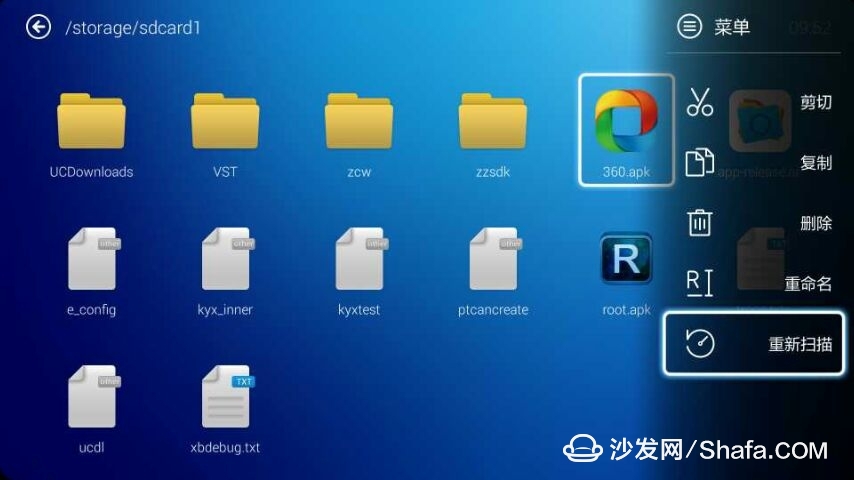Click the trash can delete icon
854x480 pixels.
pyautogui.click(x=700, y=222)
